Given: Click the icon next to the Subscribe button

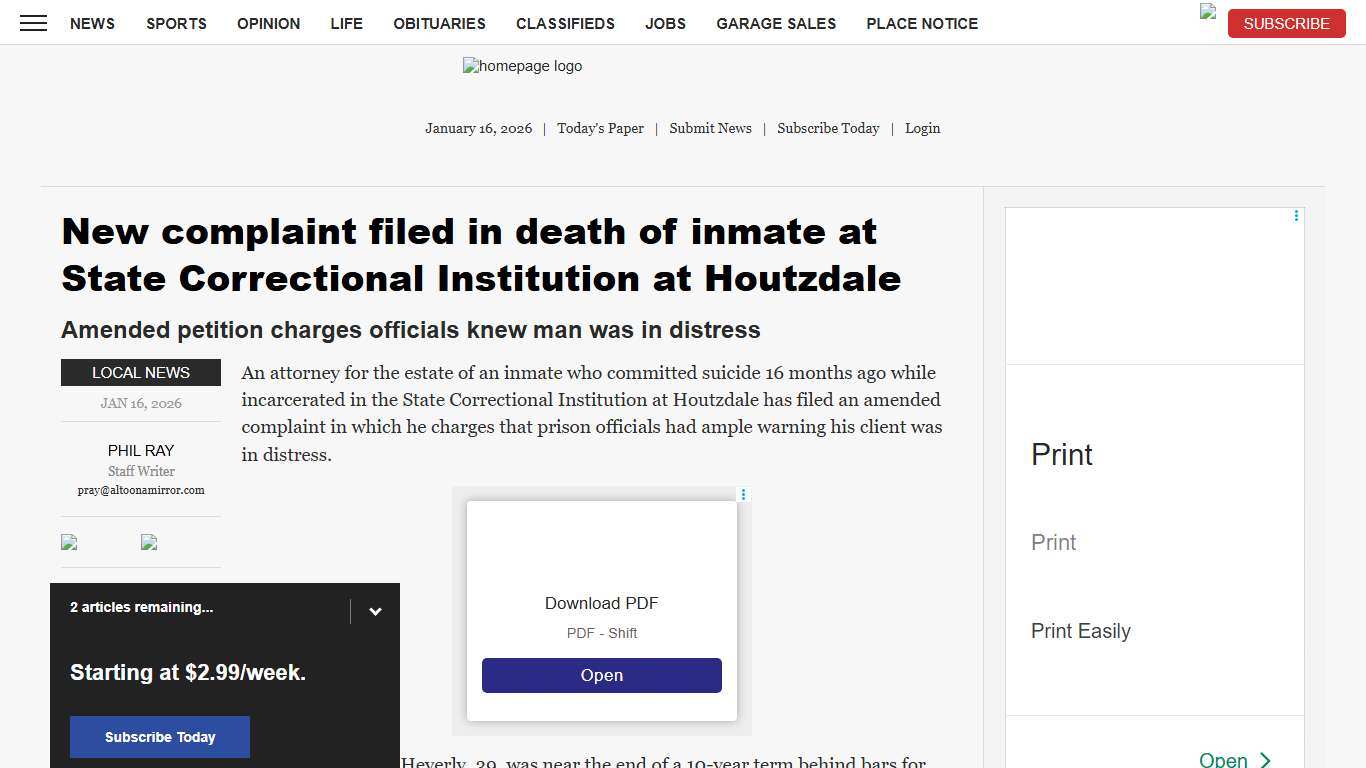Looking at the screenshot, I should click(1206, 13).
